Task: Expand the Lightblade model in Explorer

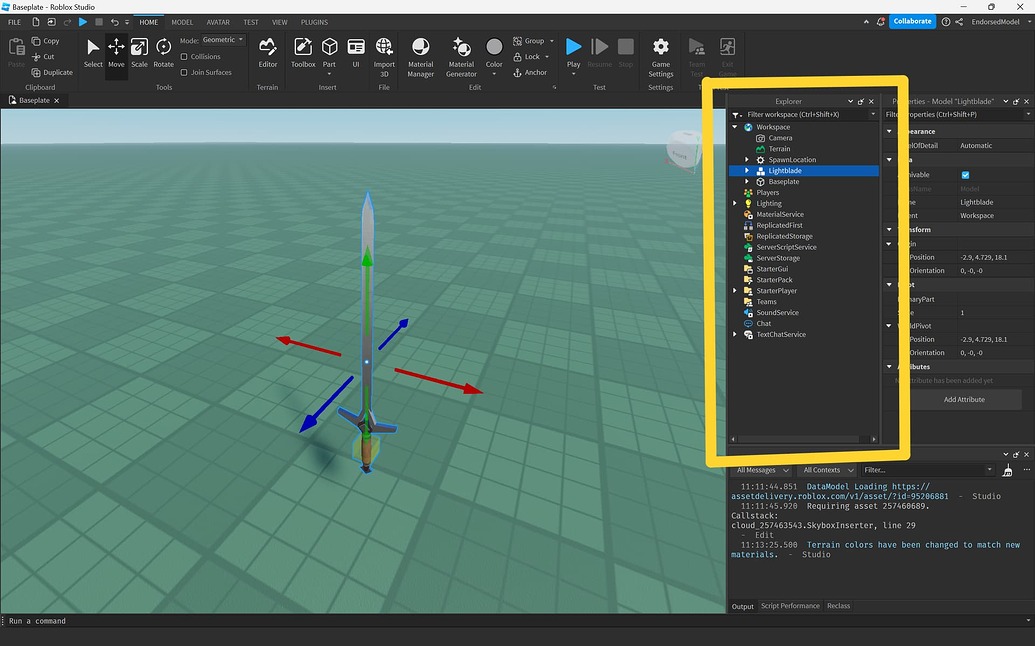Action: [x=745, y=170]
